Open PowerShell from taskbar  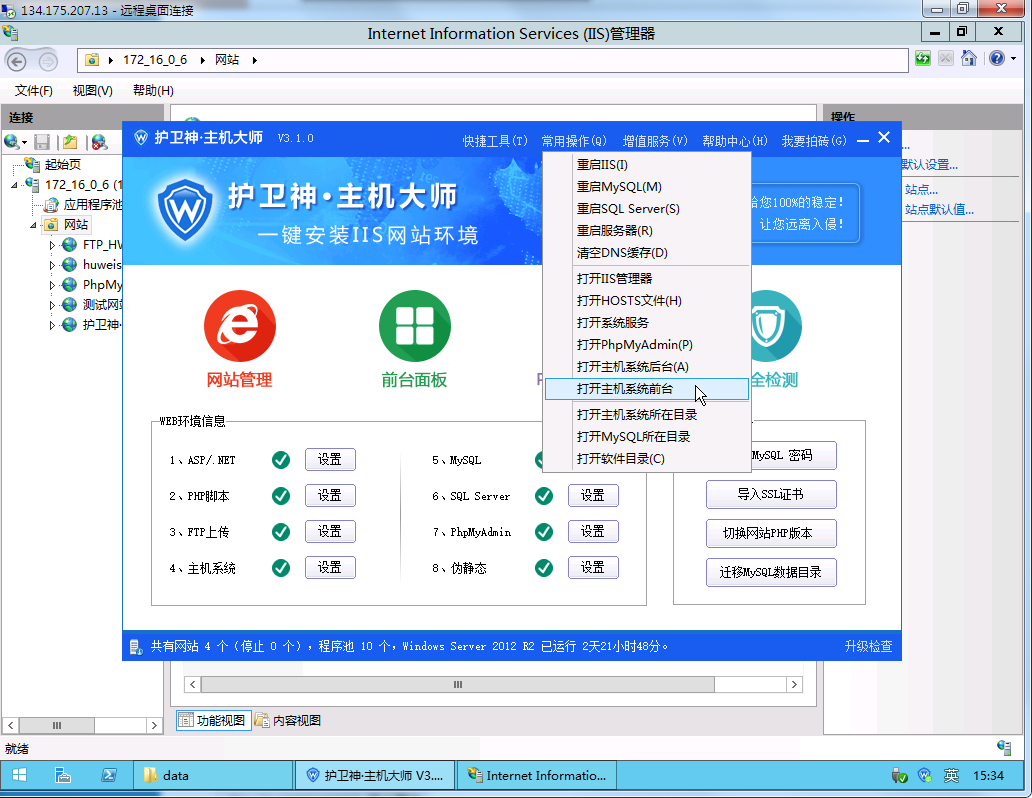tap(109, 776)
